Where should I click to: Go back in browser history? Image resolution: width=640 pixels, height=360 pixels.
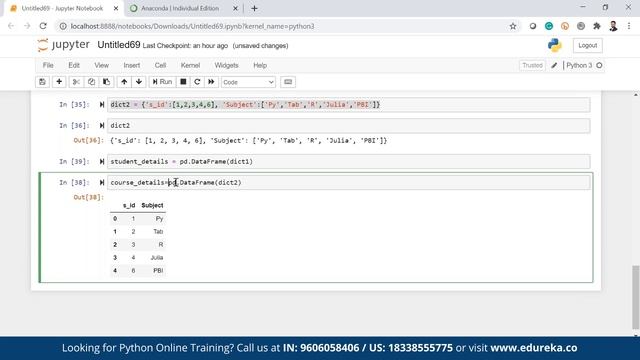(11, 26)
